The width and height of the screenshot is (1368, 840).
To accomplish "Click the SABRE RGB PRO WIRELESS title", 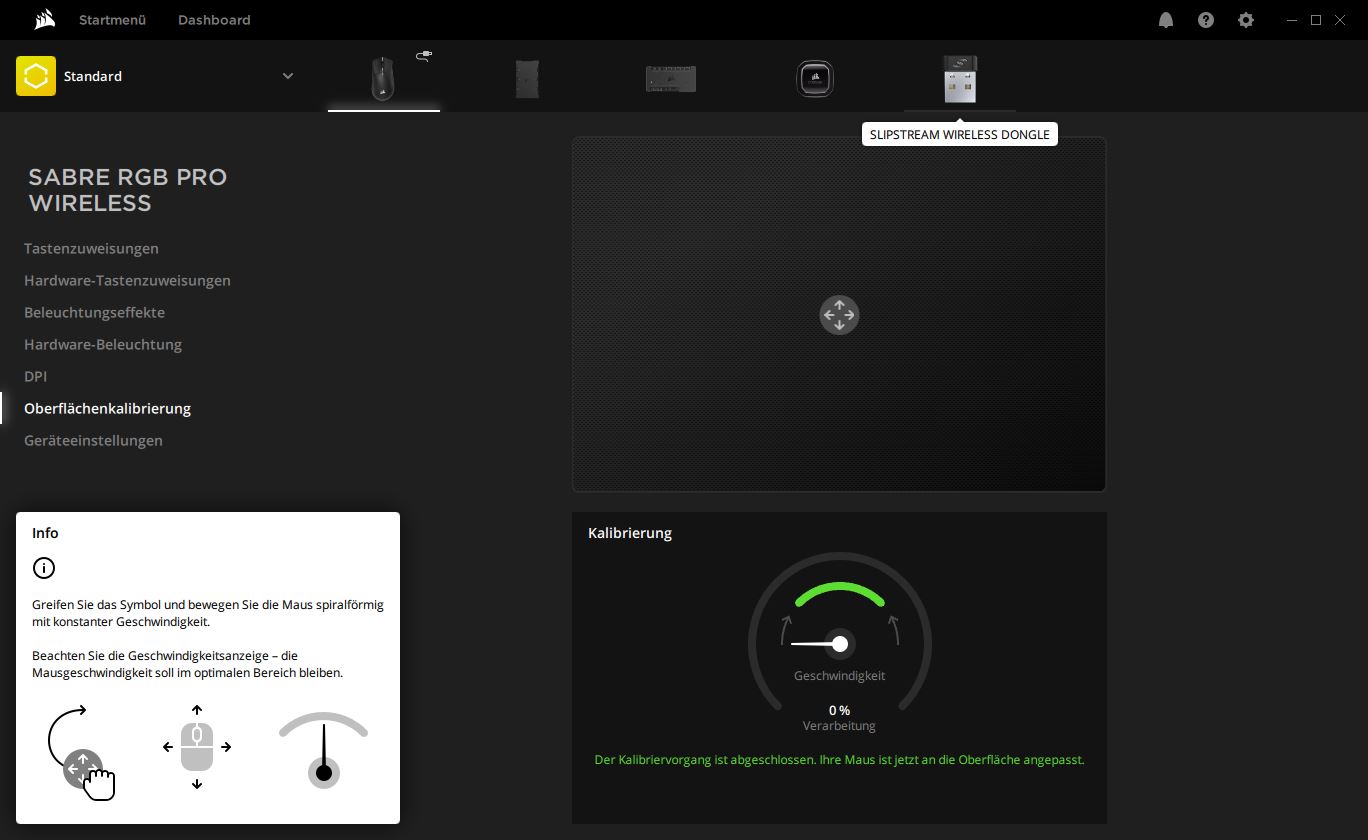I will 128,190.
